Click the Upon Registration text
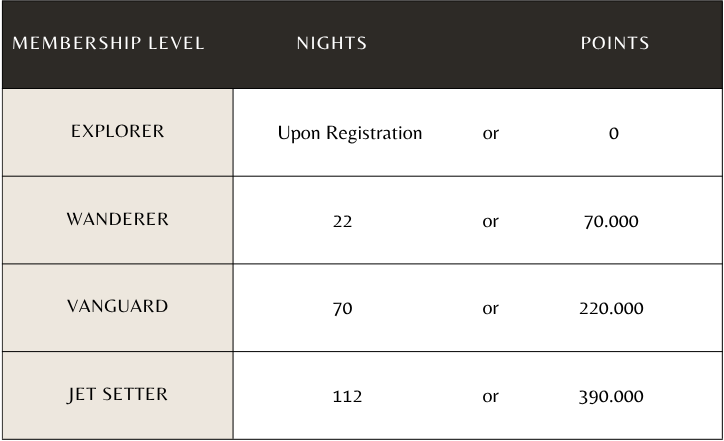This screenshot has width=724, height=441. (x=350, y=133)
